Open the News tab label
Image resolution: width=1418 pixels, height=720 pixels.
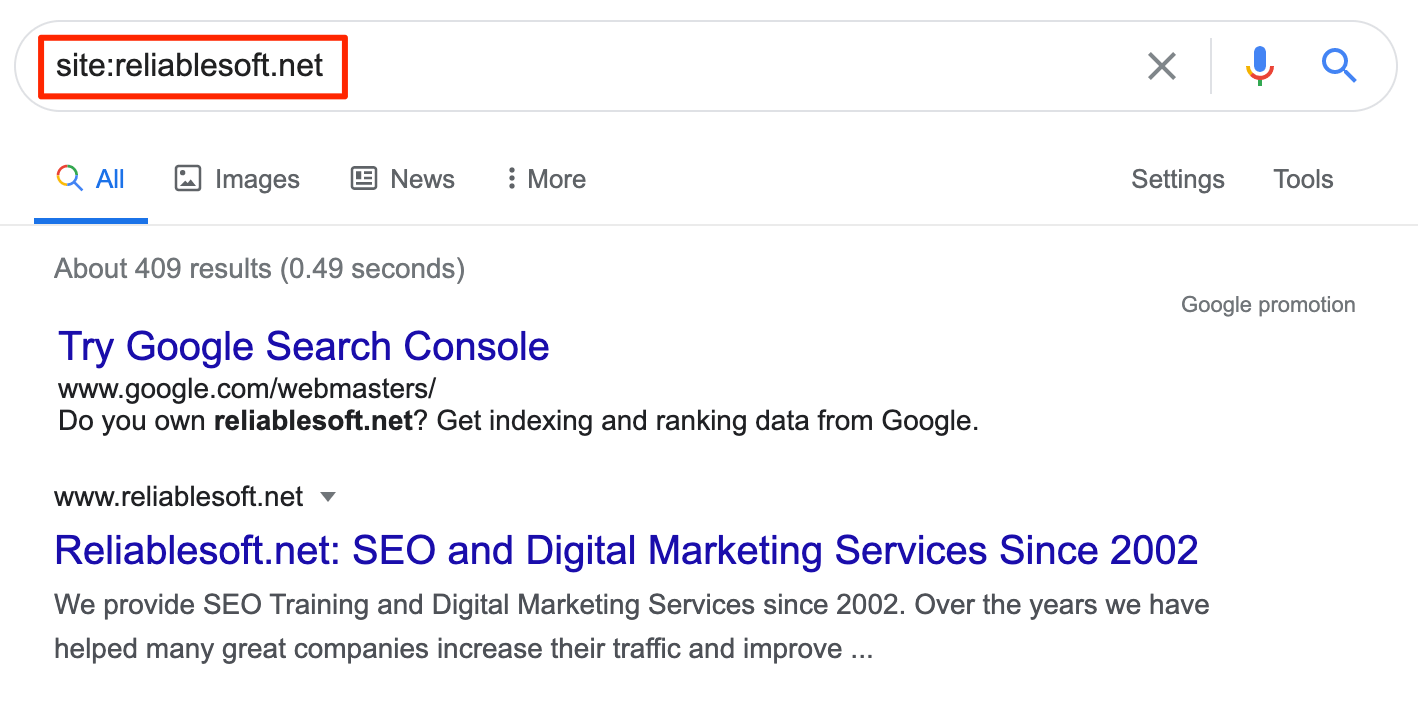tap(422, 180)
